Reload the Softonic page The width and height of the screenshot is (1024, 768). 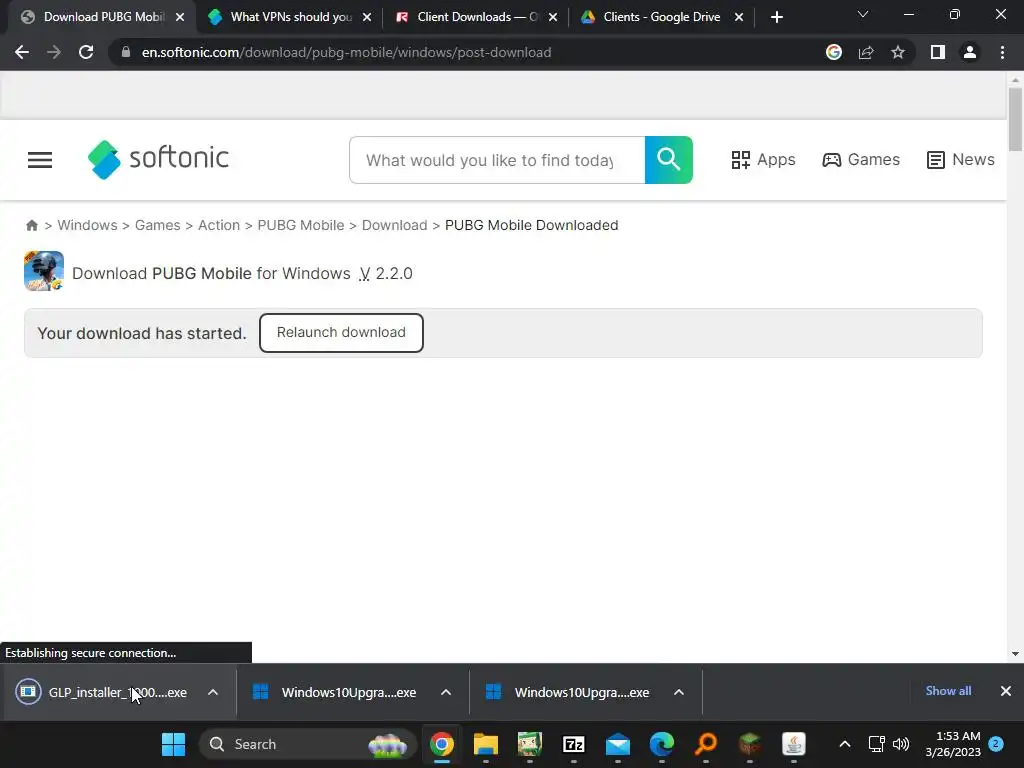tap(86, 52)
